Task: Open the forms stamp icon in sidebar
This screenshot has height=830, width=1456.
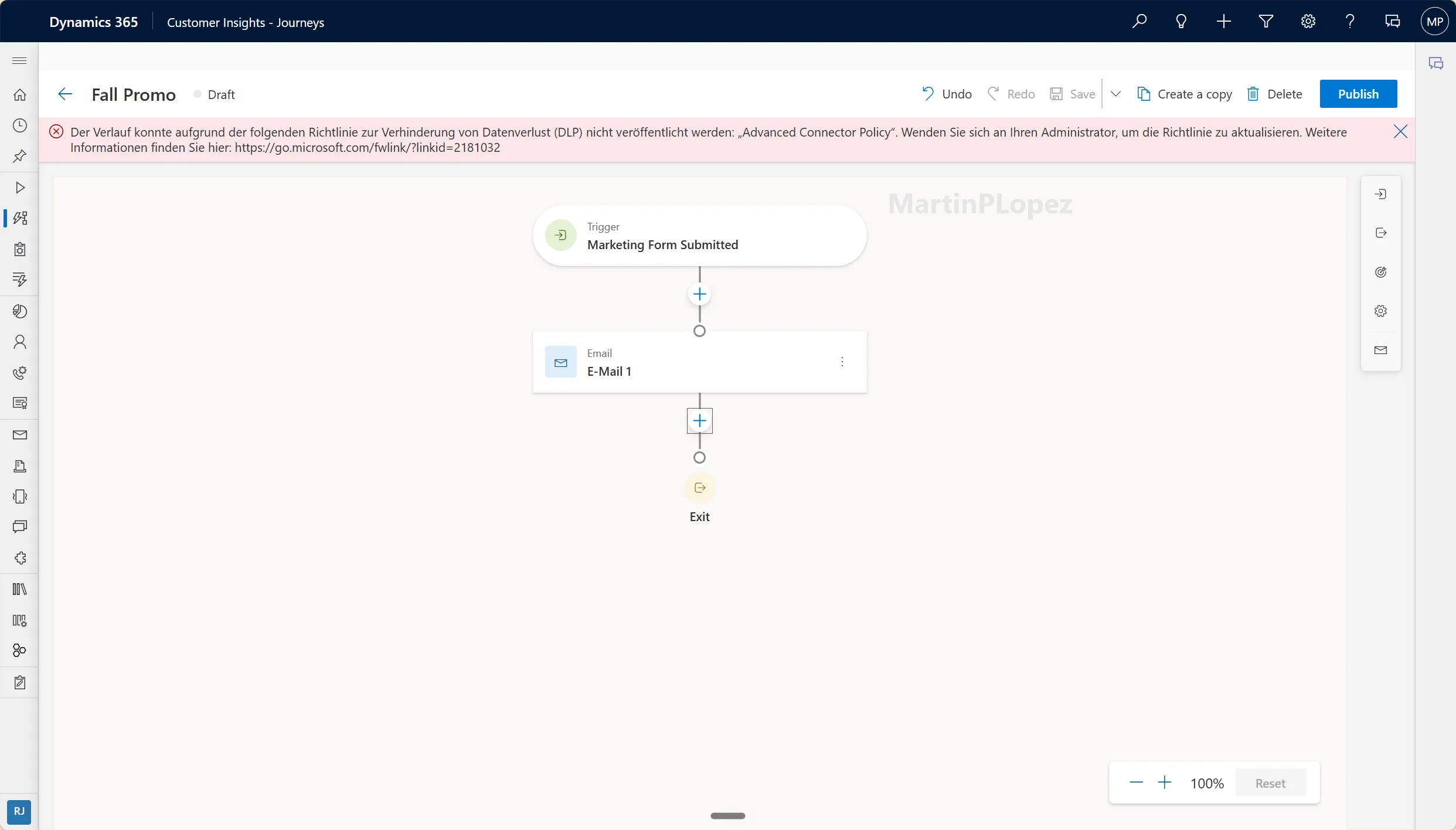Action: coord(19,466)
